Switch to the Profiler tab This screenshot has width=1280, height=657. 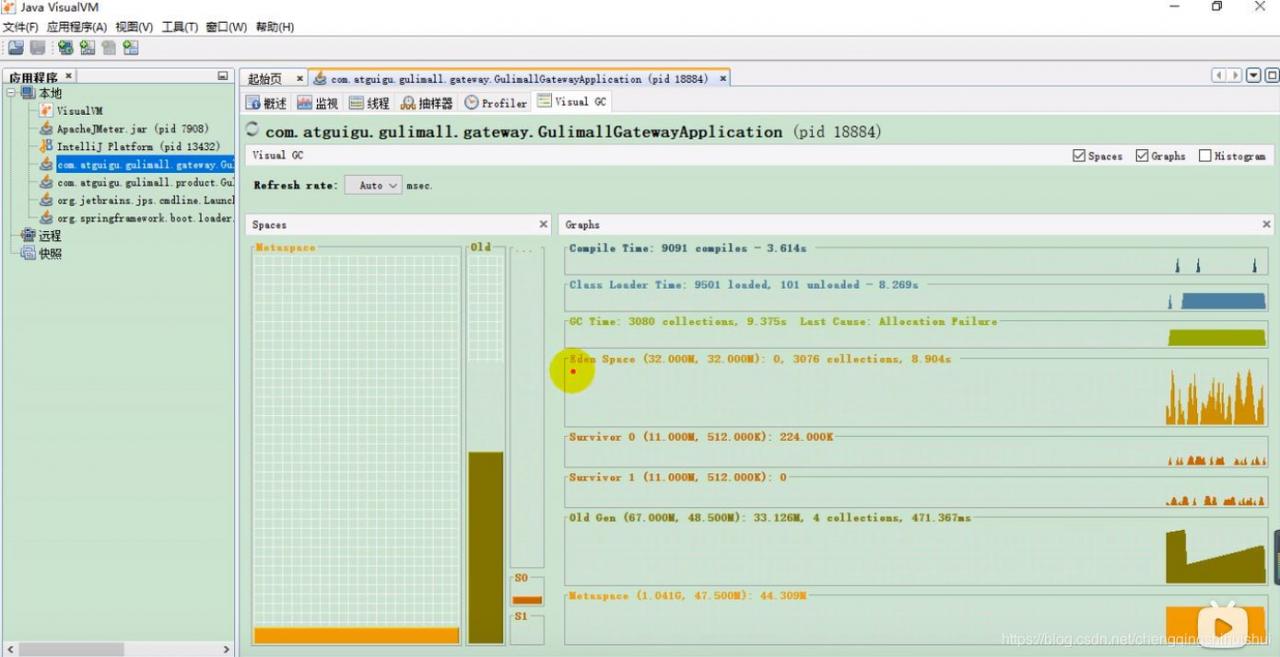(496, 103)
